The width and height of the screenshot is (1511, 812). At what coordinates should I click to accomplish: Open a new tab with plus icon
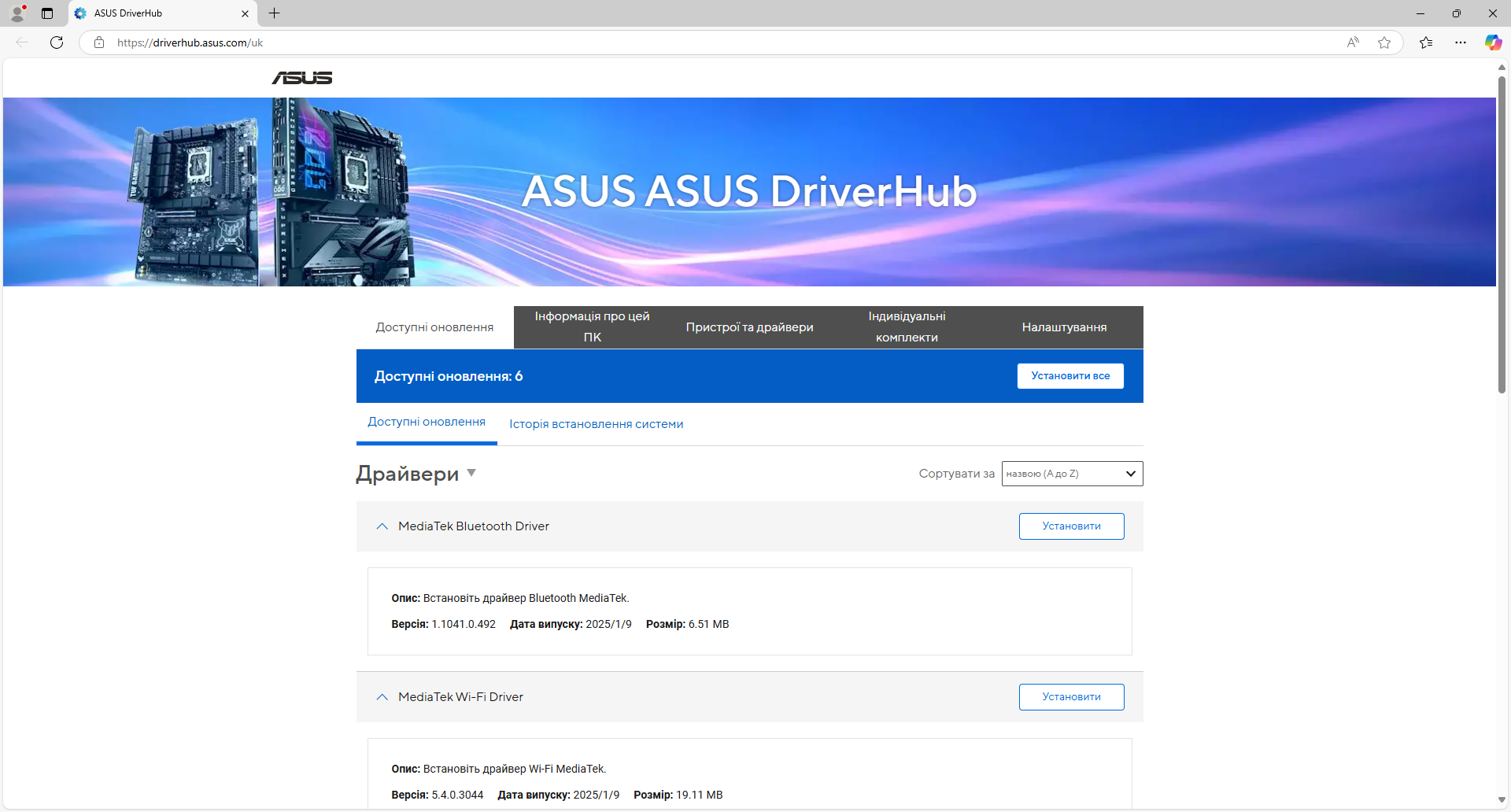pyautogui.click(x=274, y=13)
